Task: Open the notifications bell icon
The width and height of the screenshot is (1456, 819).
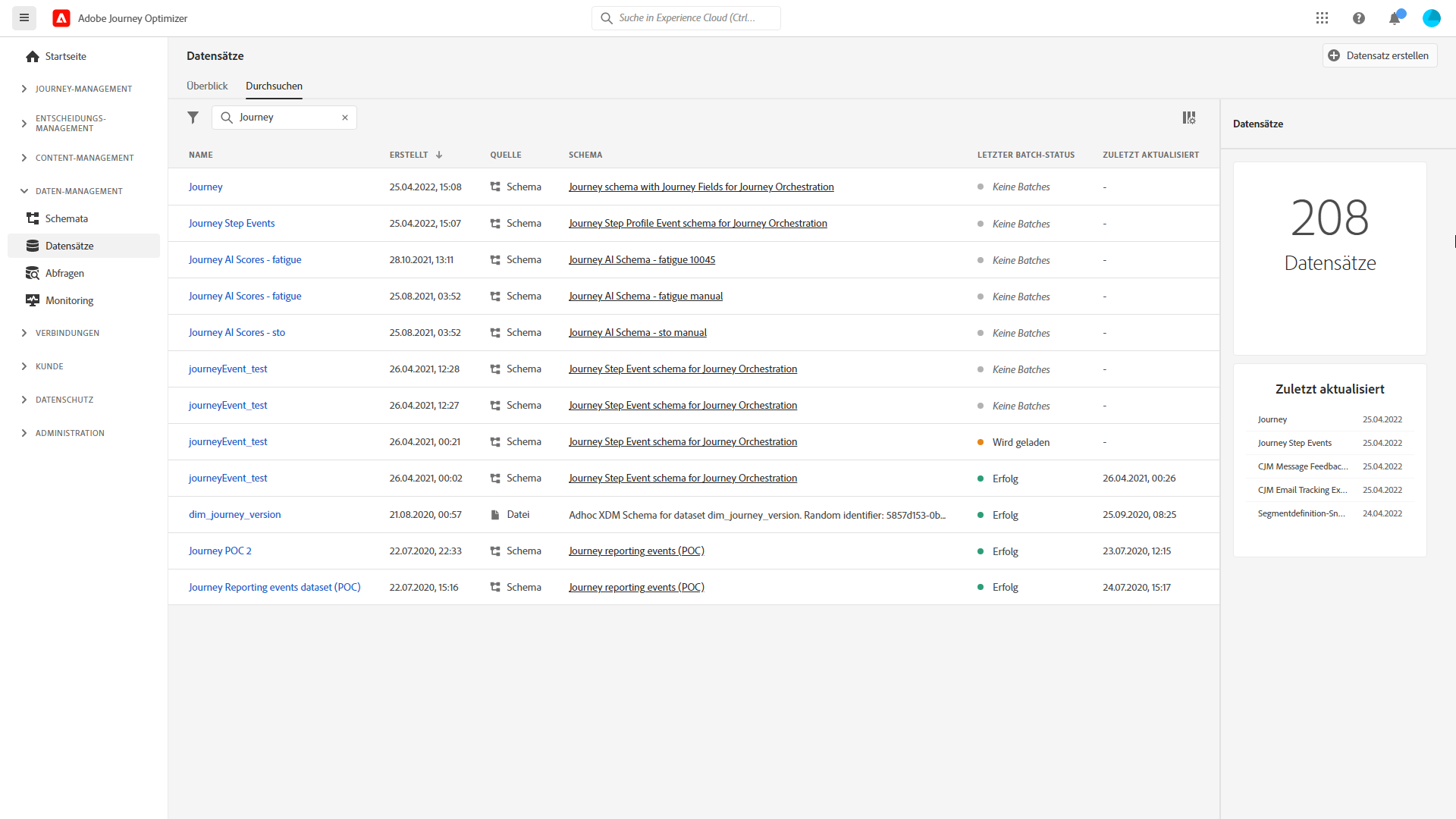Action: (x=1395, y=18)
